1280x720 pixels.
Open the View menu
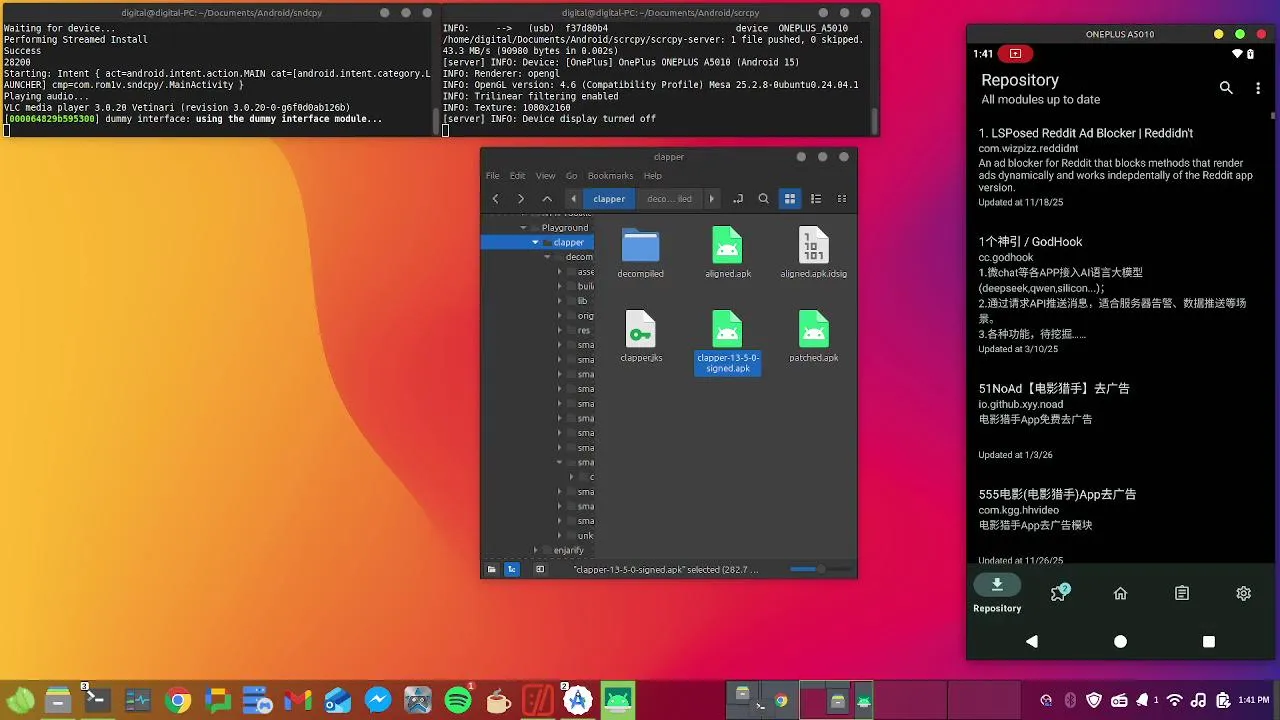pos(545,176)
